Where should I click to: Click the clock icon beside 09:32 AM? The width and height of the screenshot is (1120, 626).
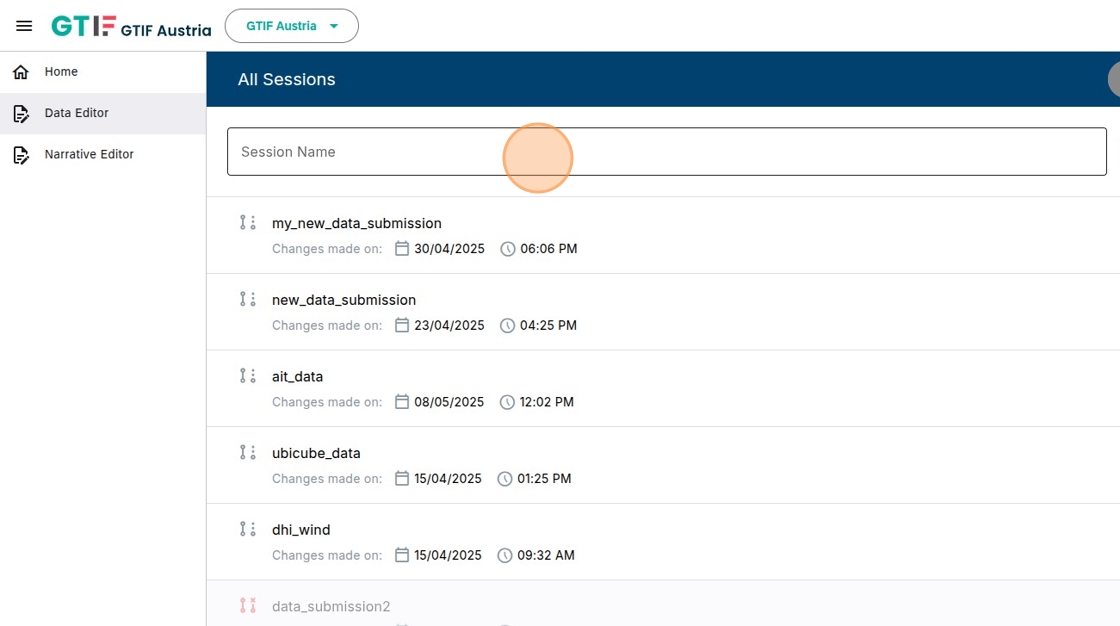[505, 555]
